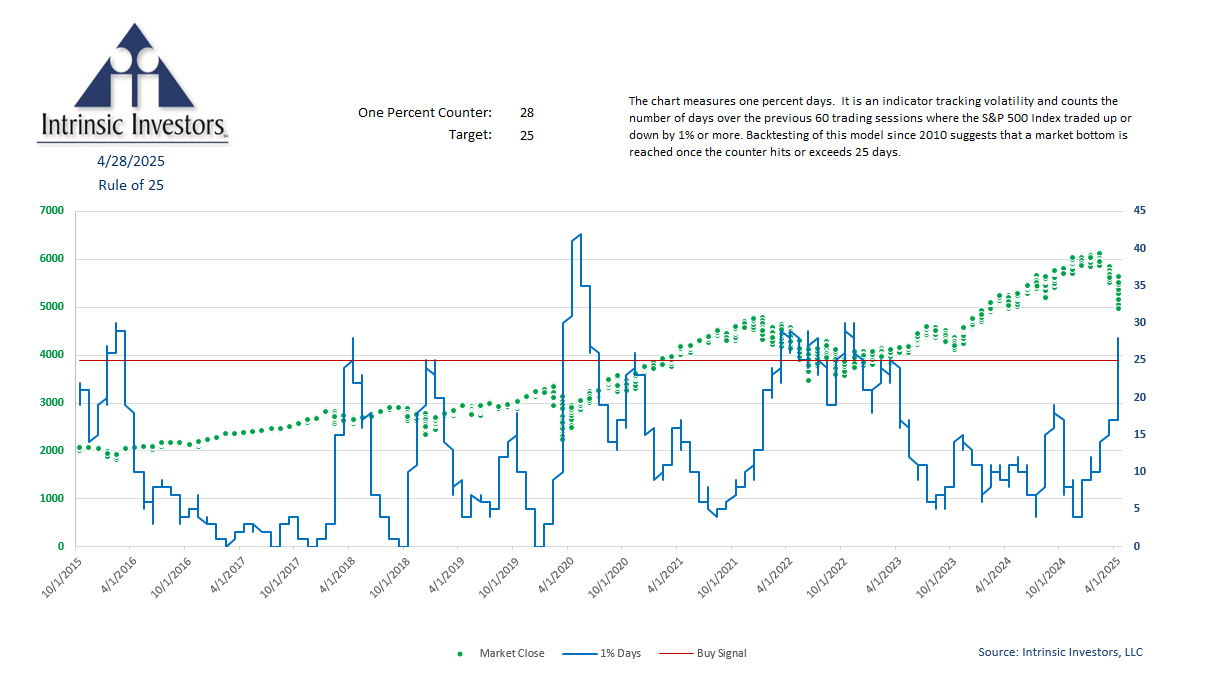This screenshot has width=1210, height=676.
Task: Select the green axis label "6000"
Action: coord(51,259)
